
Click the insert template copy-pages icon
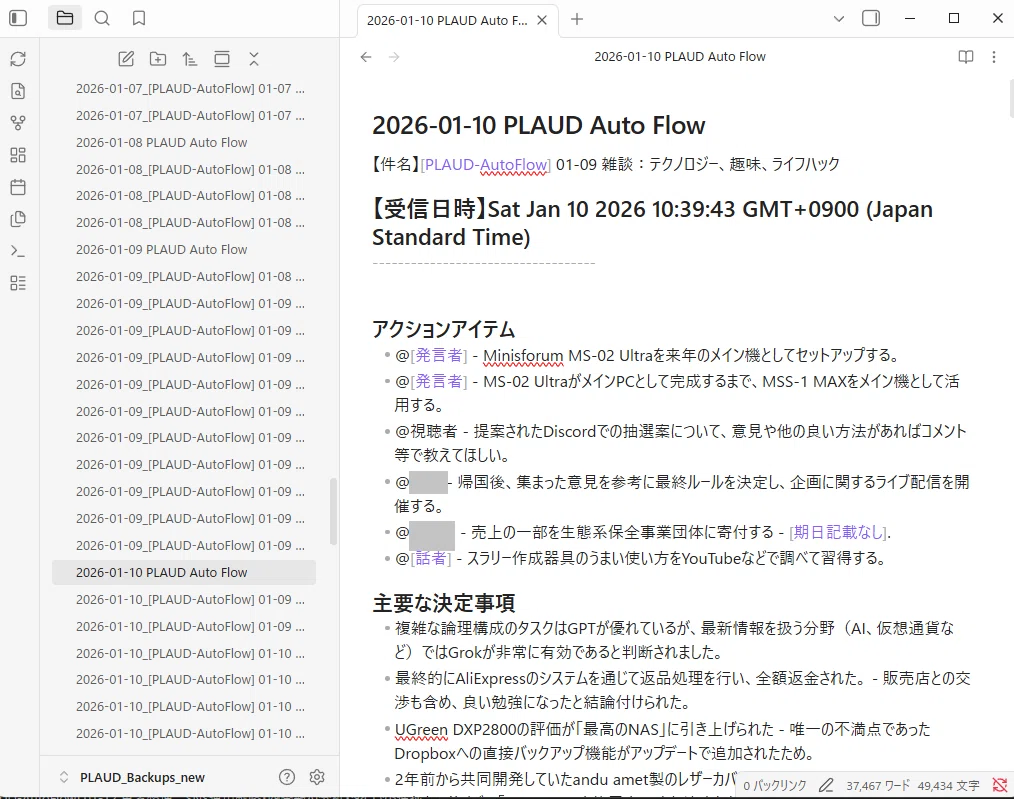click(18, 219)
